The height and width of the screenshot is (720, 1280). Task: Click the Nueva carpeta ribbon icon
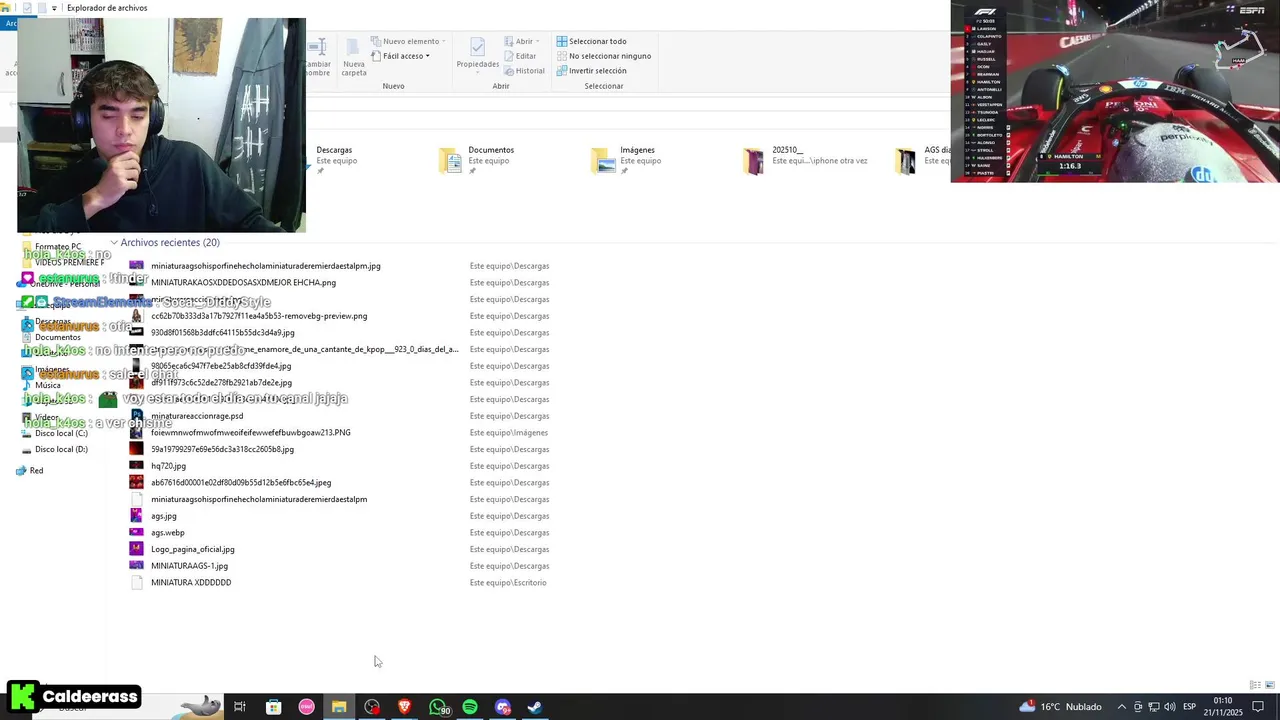[x=354, y=56]
